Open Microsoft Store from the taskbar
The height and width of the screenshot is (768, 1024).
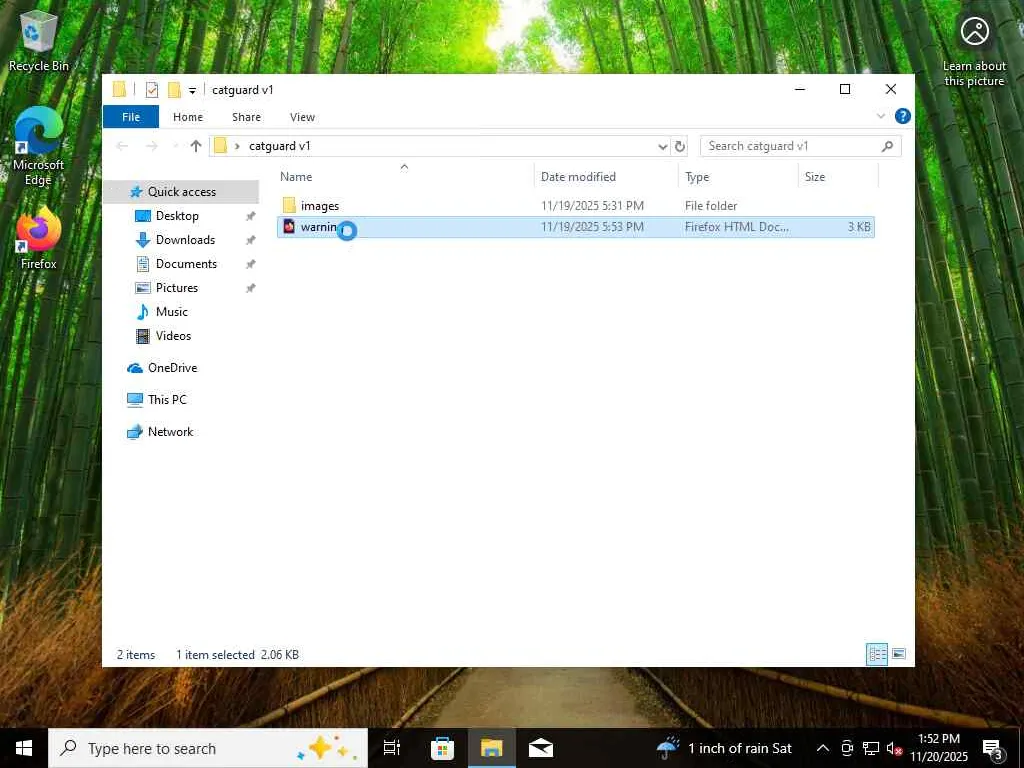point(442,748)
